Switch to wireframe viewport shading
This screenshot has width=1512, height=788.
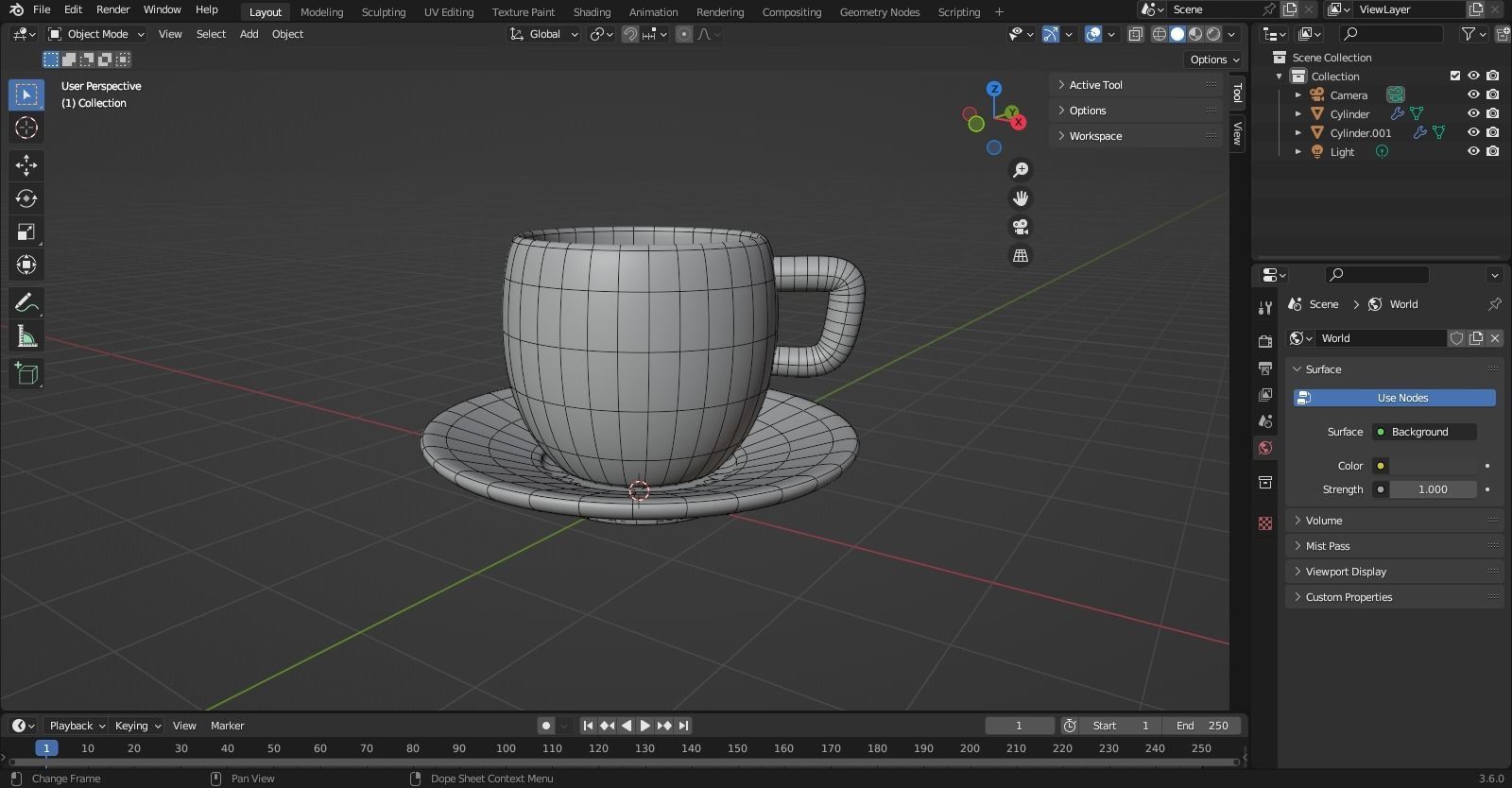[1160, 34]
